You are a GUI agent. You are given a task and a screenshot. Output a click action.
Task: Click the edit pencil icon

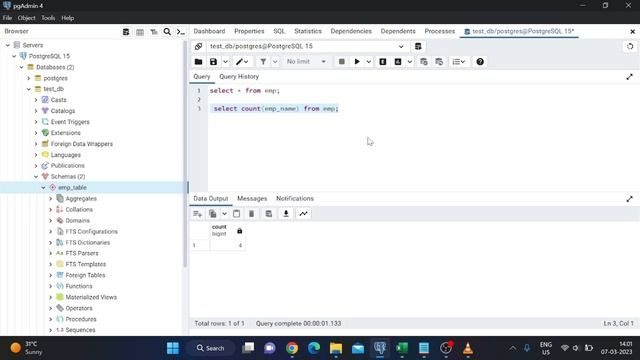click(239, 62)
